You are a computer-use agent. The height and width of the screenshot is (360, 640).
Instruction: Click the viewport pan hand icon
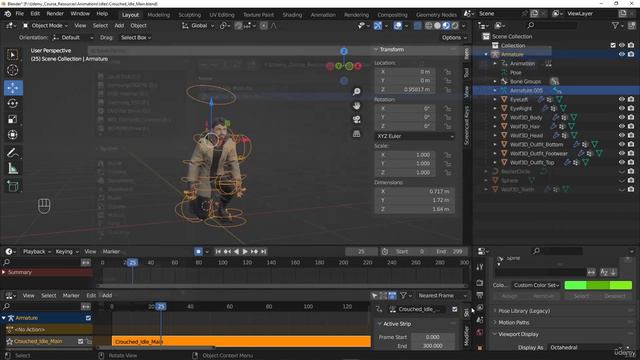tap(356, 106)
